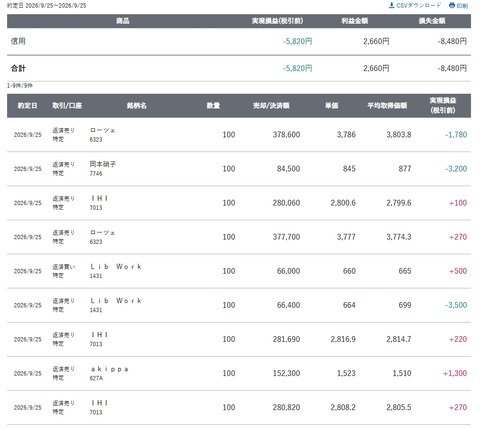Click the 66,000 settlement amount

(288, 271)
